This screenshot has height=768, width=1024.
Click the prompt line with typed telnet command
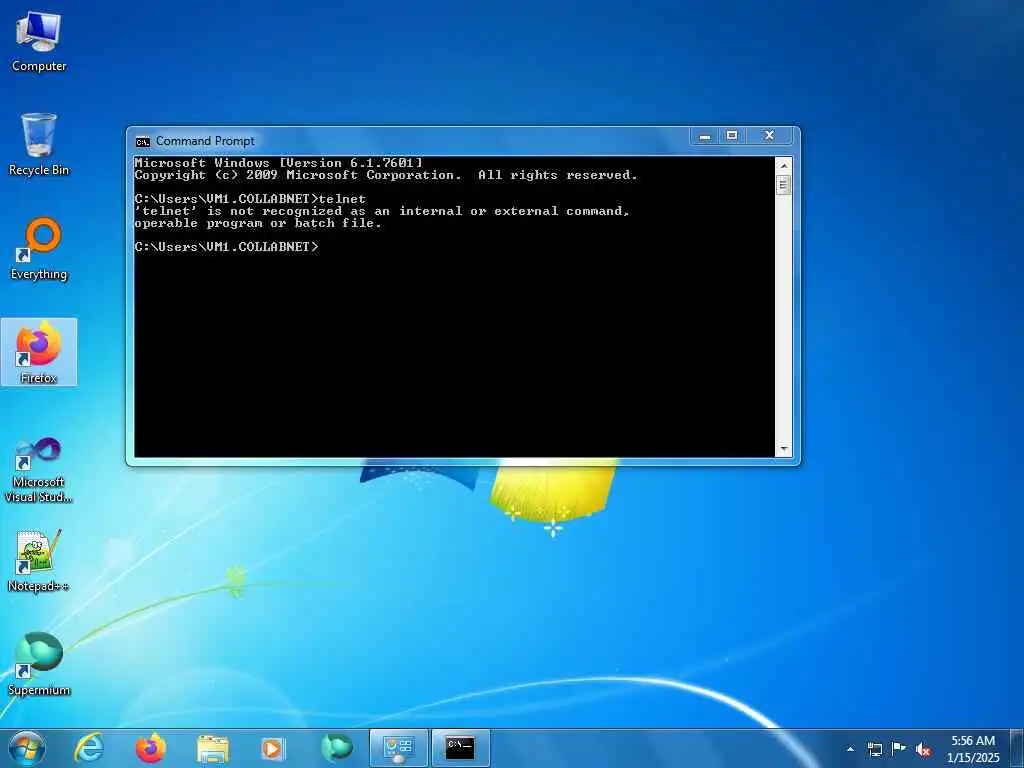tap(250, 199)
